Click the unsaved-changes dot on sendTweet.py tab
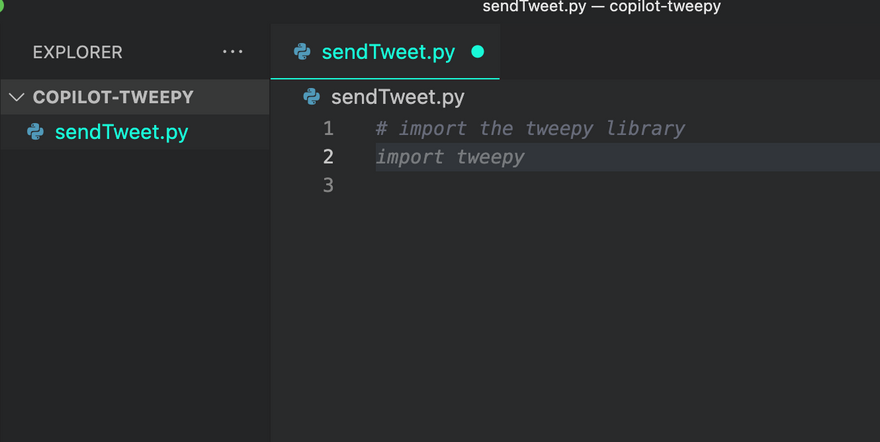 pyautogui.click(x=477, y=52)
